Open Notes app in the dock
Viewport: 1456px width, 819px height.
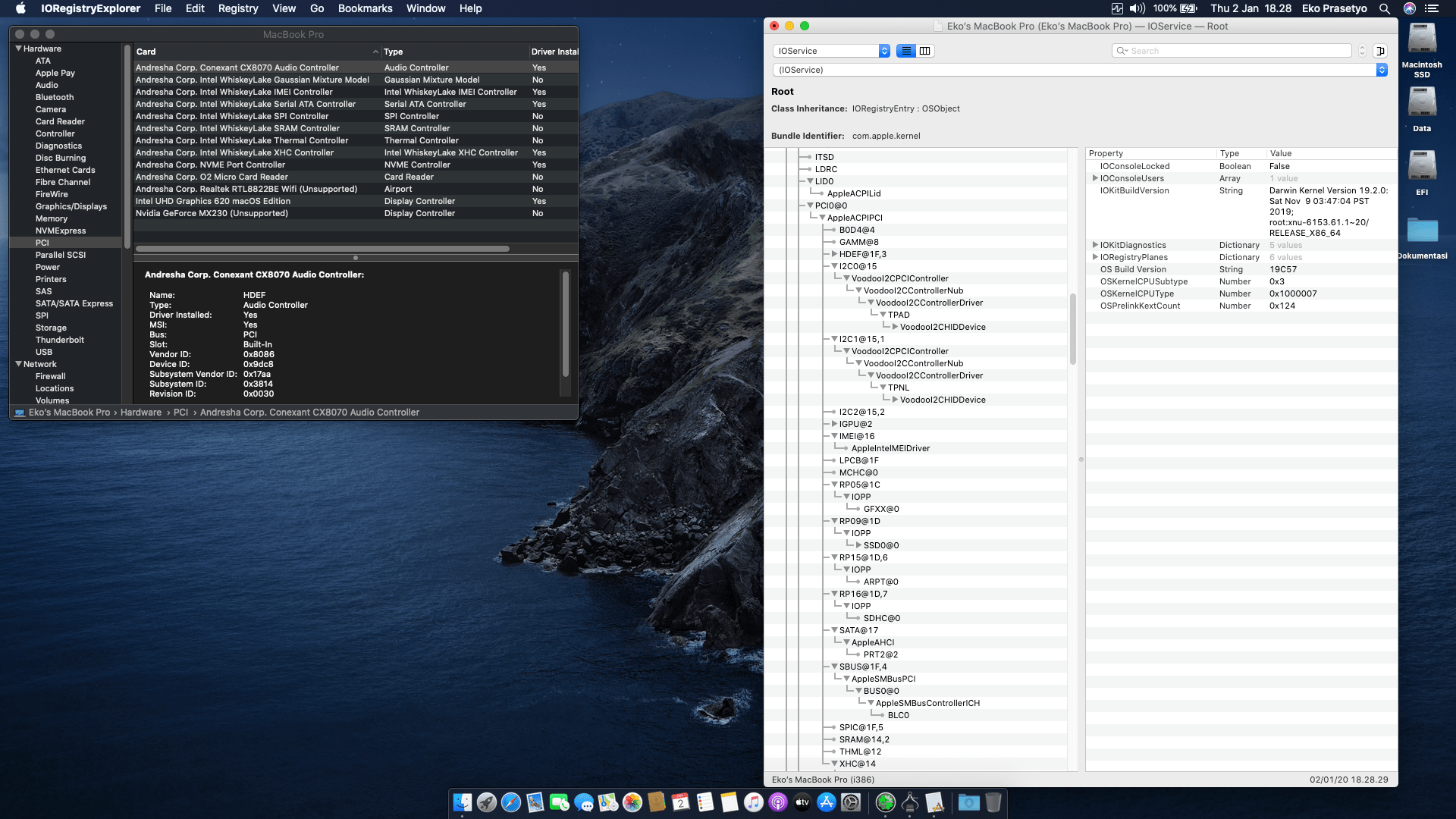[730, 802]
